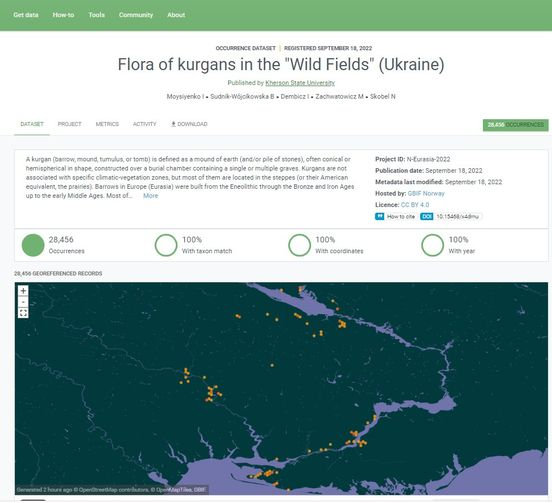Open Kherson State University publisher link
The image size is (552, 503).
click(x=300, y=83)
